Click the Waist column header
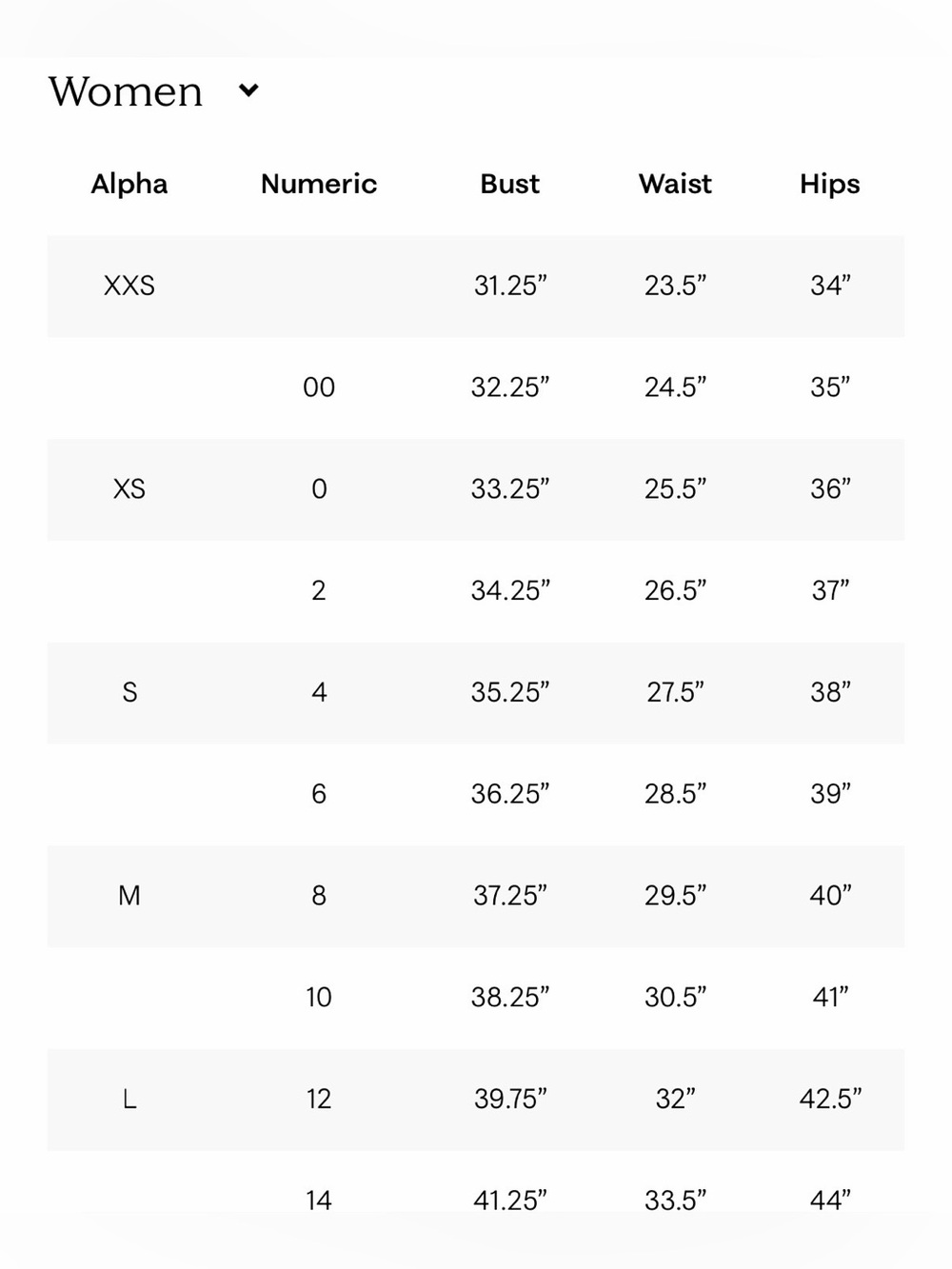Screen dimensions: 952x1269 (675, 184)
